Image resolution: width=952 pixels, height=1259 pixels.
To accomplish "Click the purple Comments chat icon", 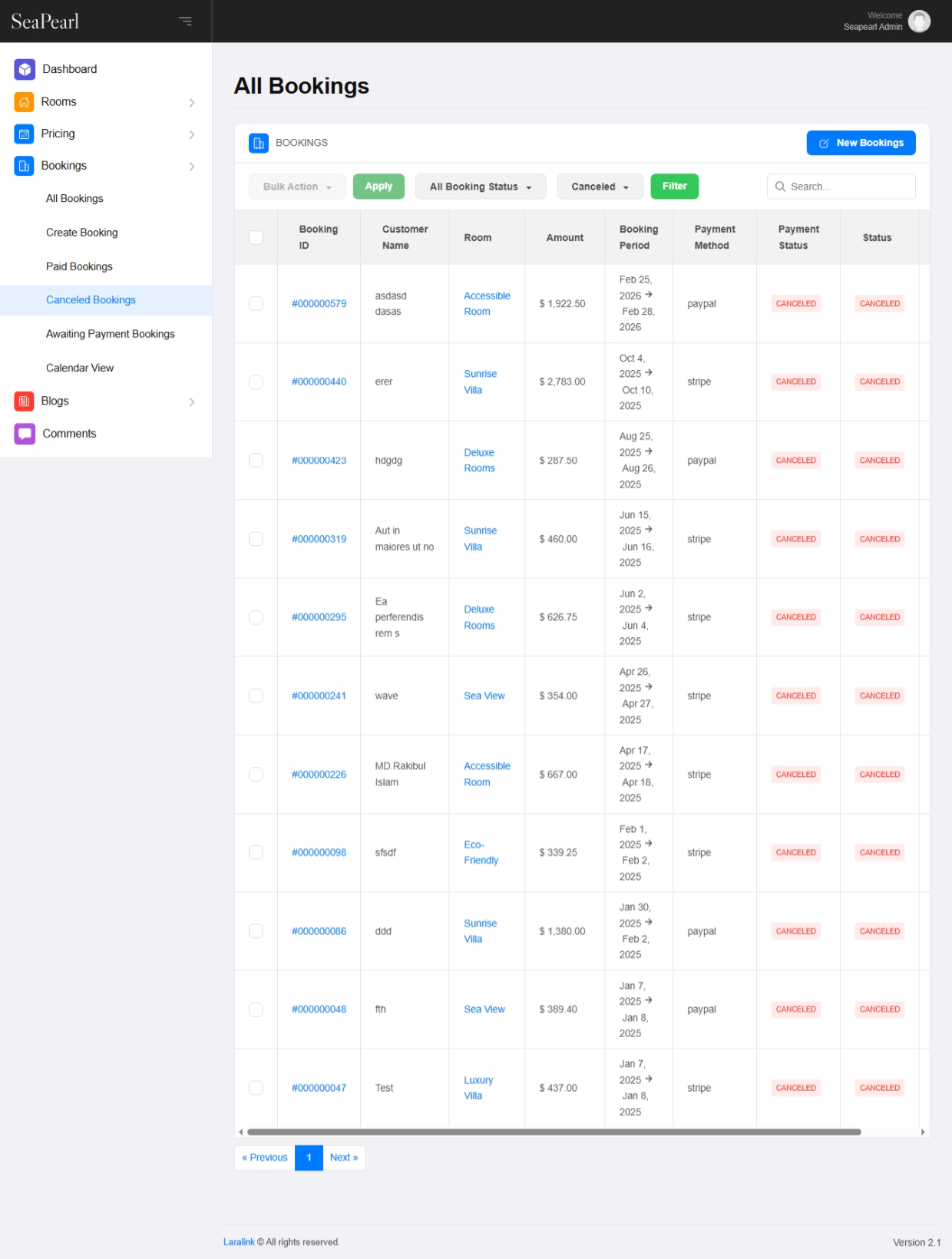I will pyautogui.click(x=25, y=434).
